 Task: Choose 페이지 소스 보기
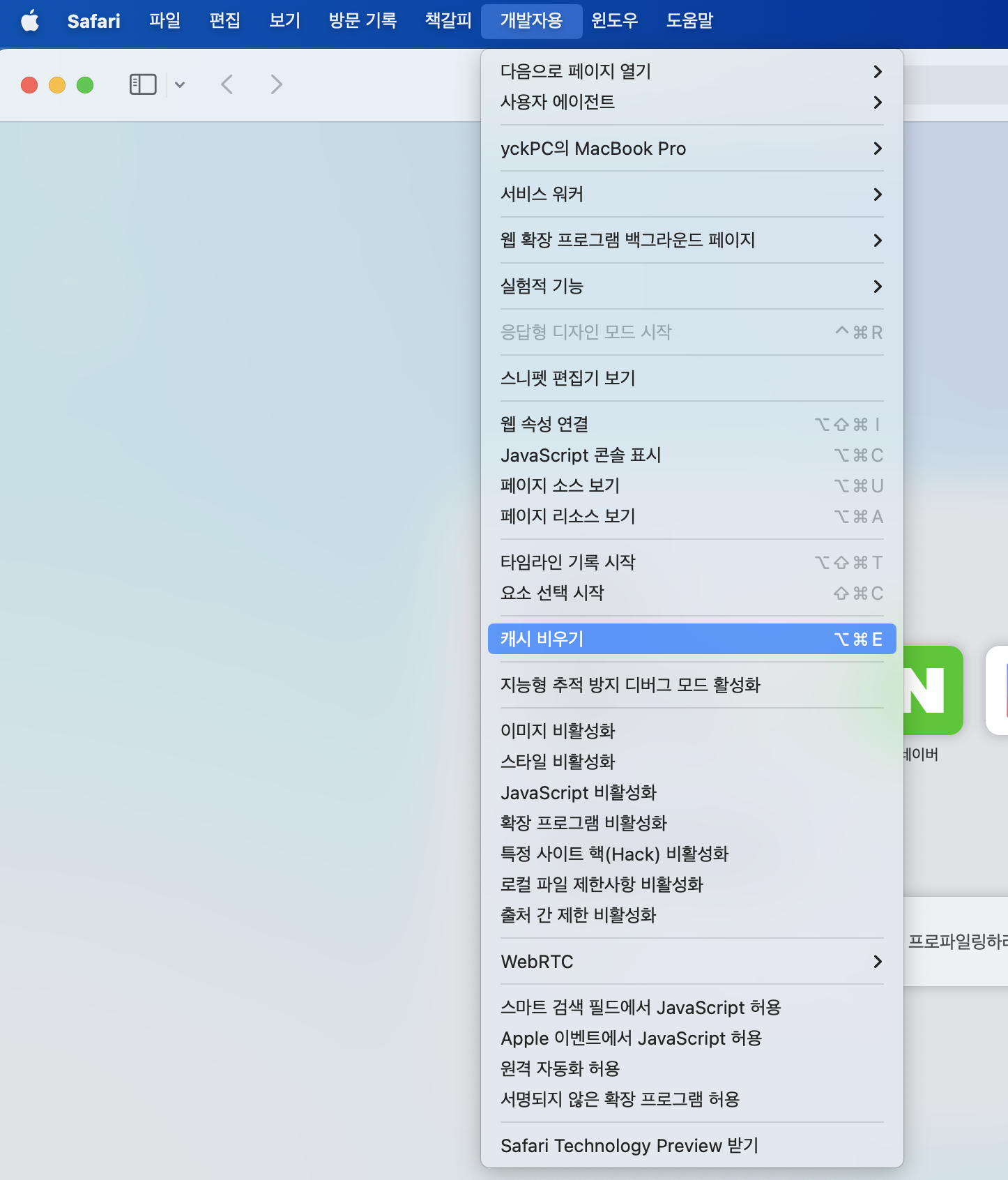click(692, 485)
